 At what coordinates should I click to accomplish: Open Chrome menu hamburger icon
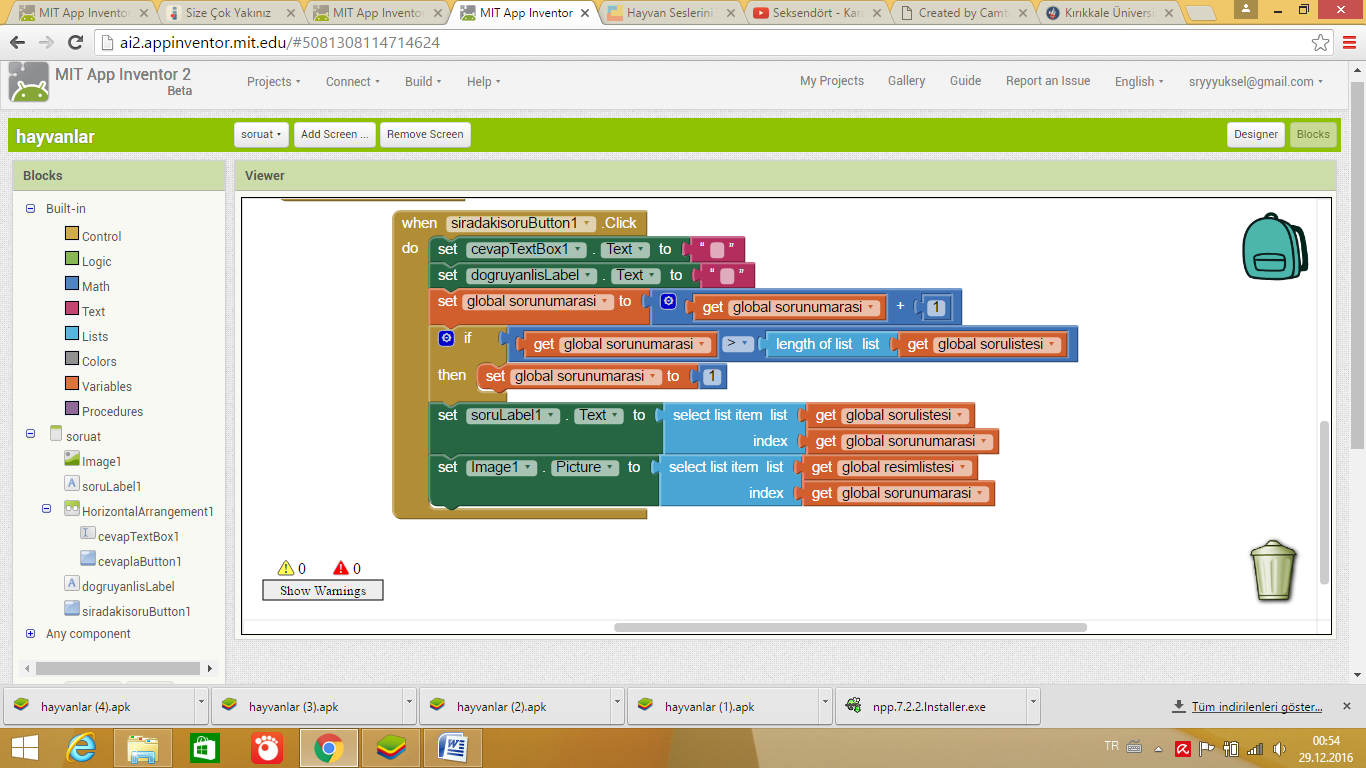click(1347, 43)
